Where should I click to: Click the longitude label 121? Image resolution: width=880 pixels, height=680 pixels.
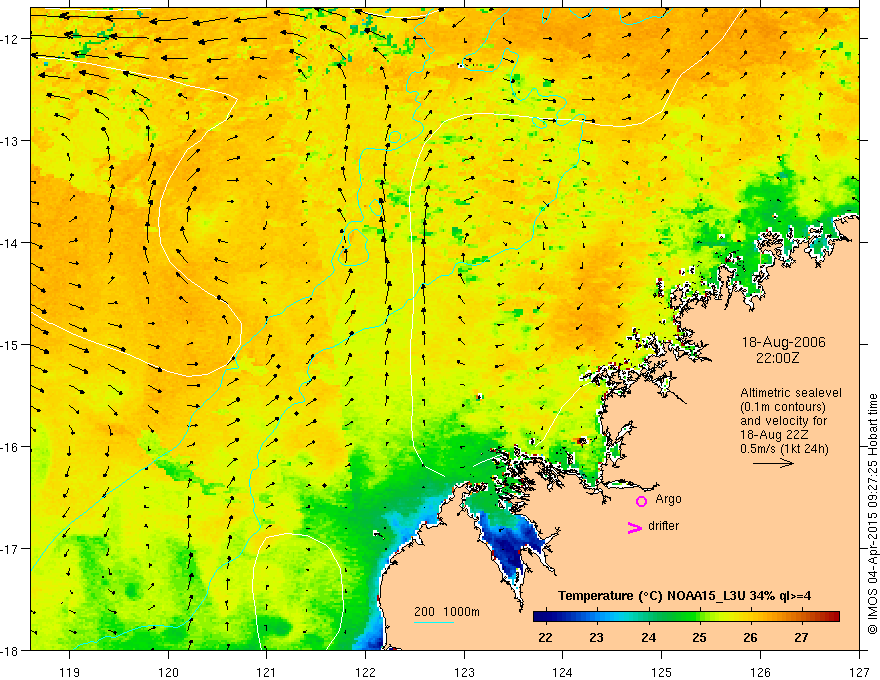coord(267,672)
